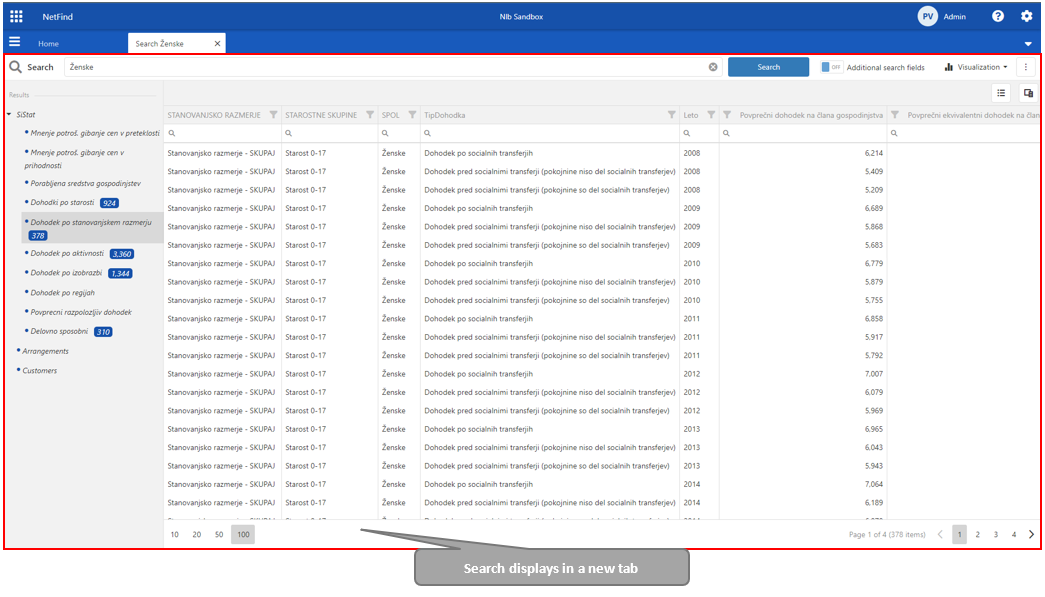Open the Visualization dropdown
This screenshot has height=597, width=1045.
(x=975, y=67)
